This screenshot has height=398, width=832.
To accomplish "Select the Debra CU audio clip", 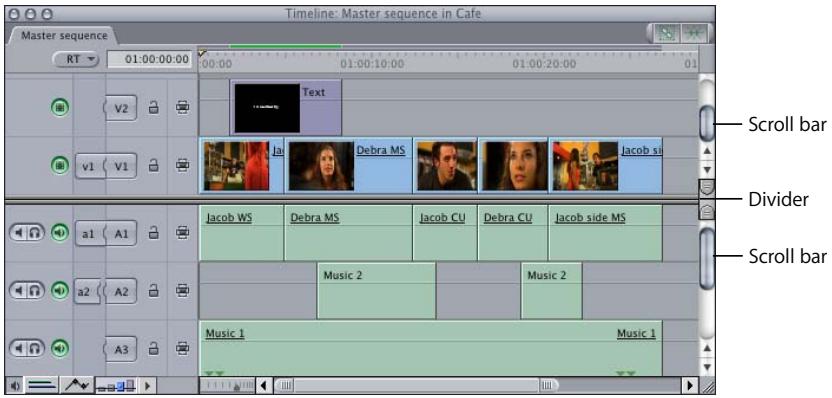I will [x=513, y=233].
